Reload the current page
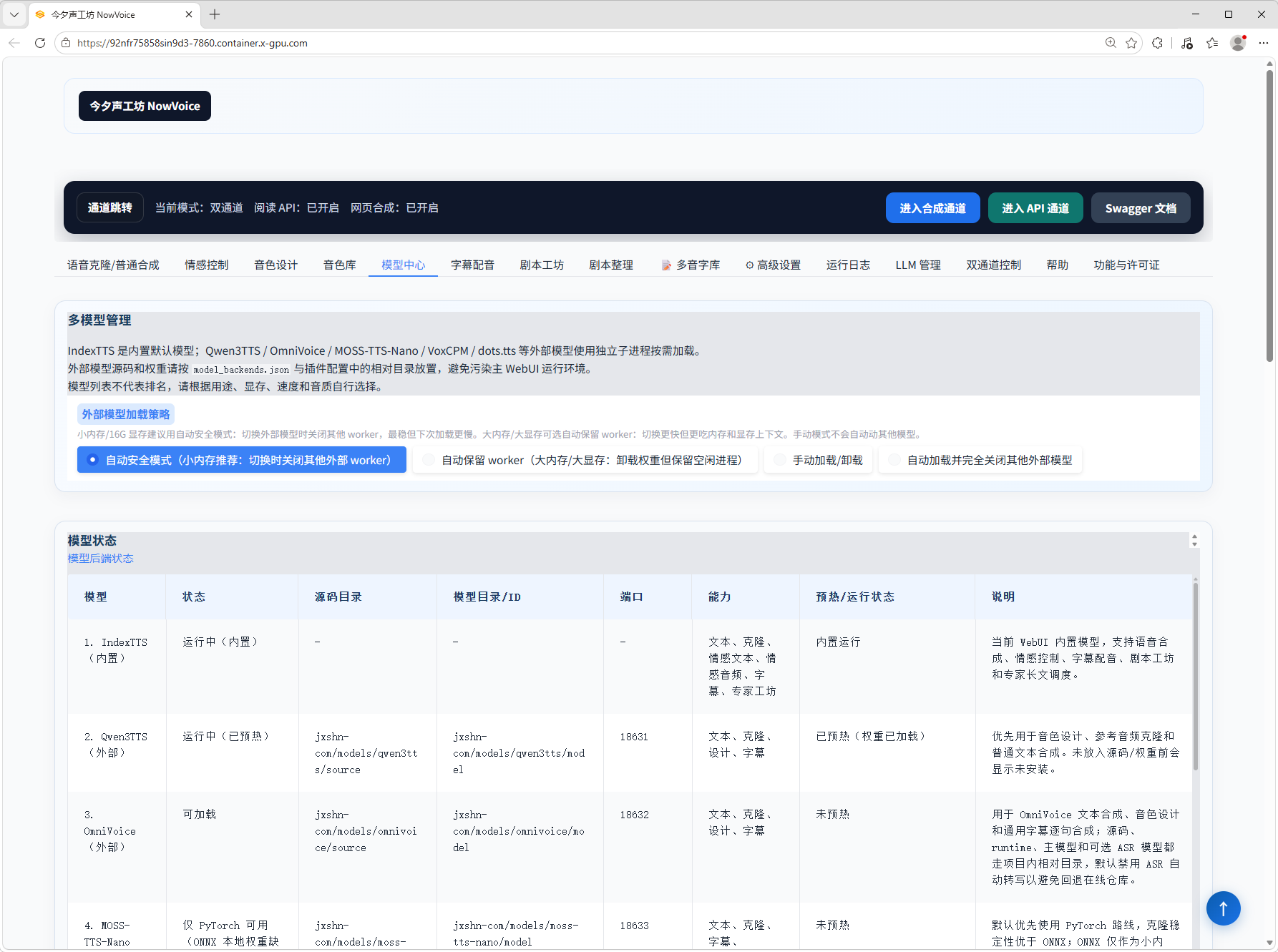The height and width of the screenshot is (952, 1278). 40,43
